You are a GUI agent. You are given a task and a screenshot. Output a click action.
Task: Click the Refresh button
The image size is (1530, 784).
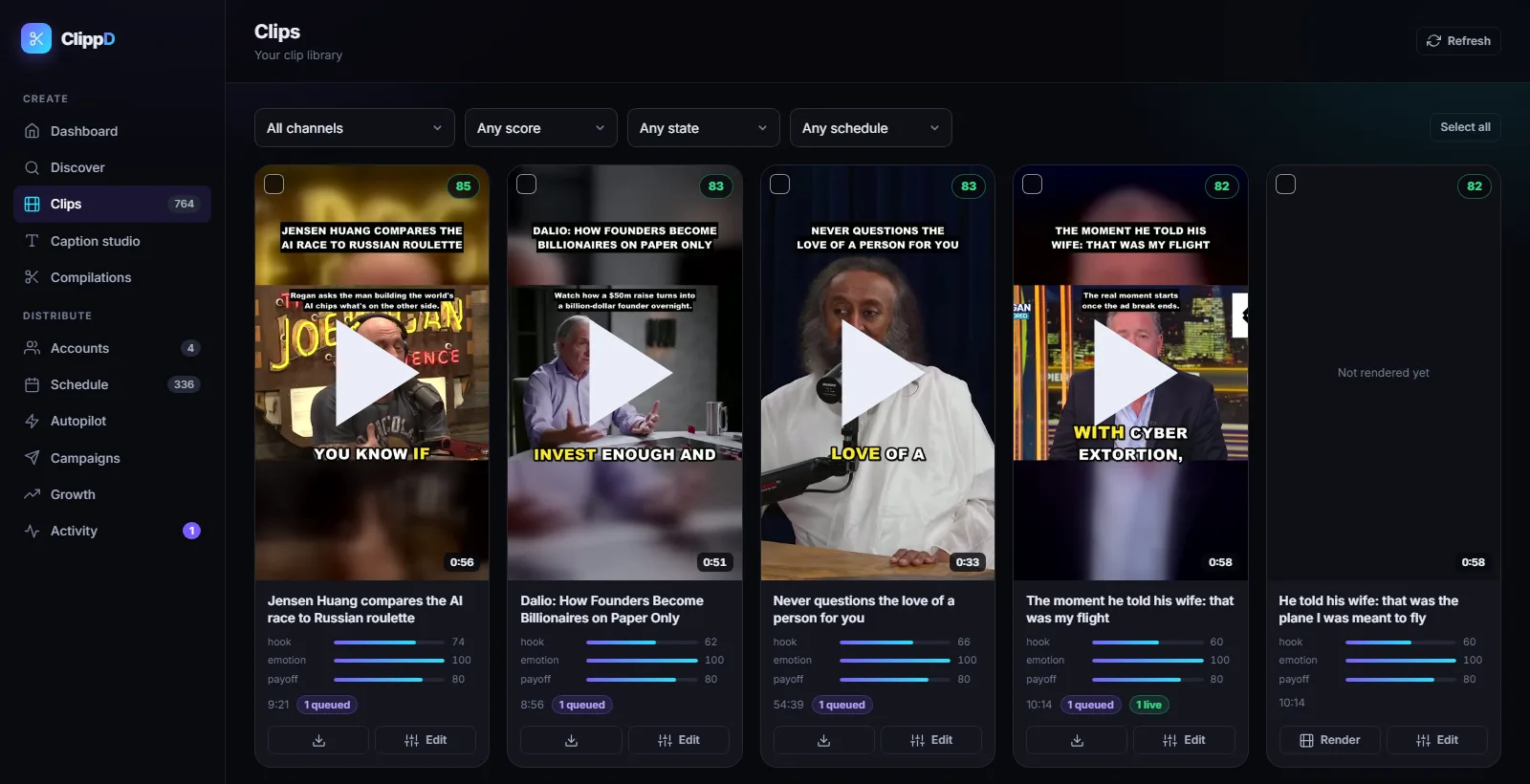[1458, 41]
